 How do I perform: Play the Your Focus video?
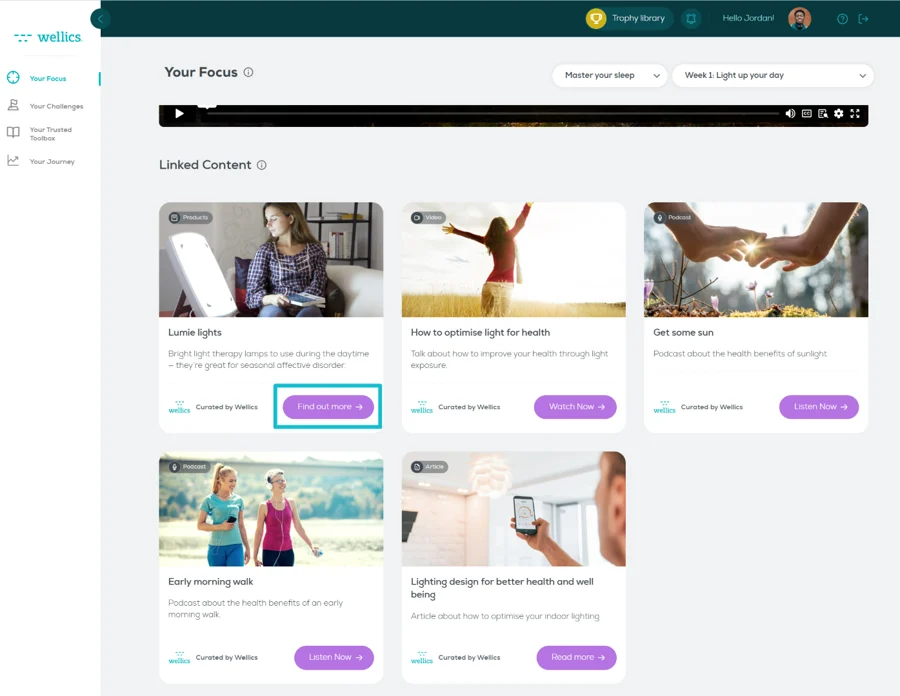178,113
